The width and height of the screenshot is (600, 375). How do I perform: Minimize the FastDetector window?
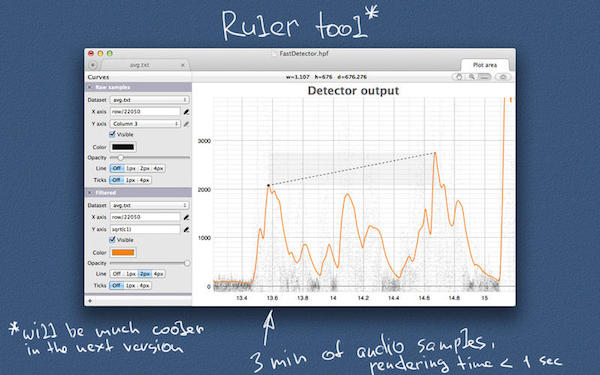point(100,54)
